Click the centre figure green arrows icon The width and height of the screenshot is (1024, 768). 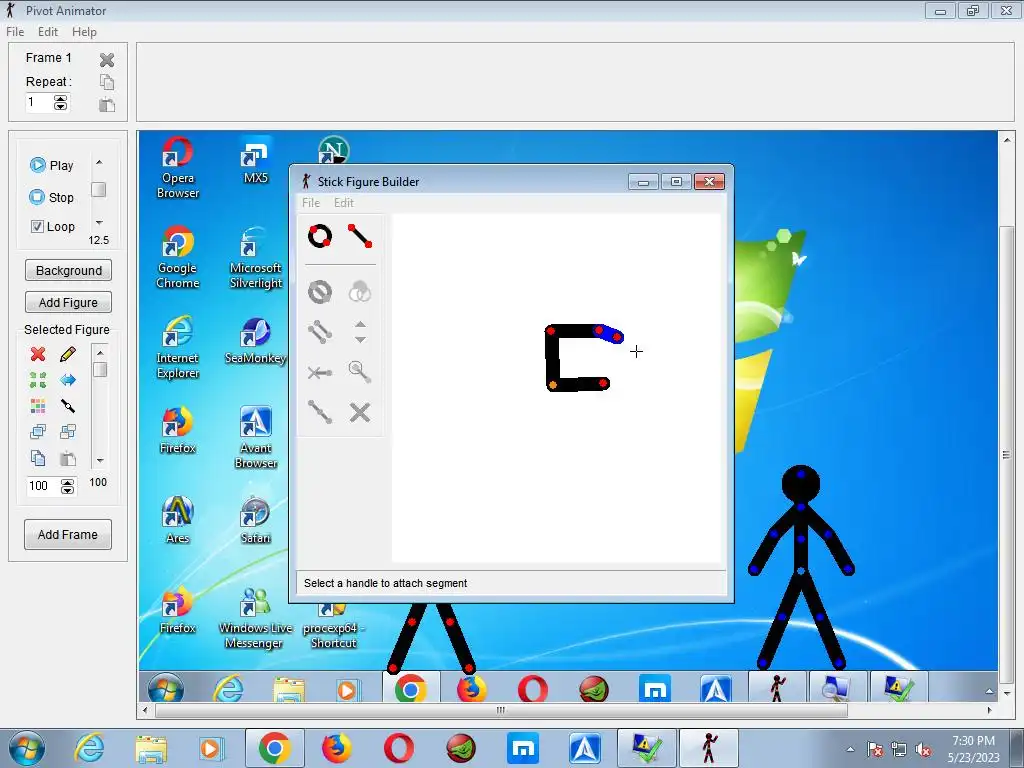[38, 379]
